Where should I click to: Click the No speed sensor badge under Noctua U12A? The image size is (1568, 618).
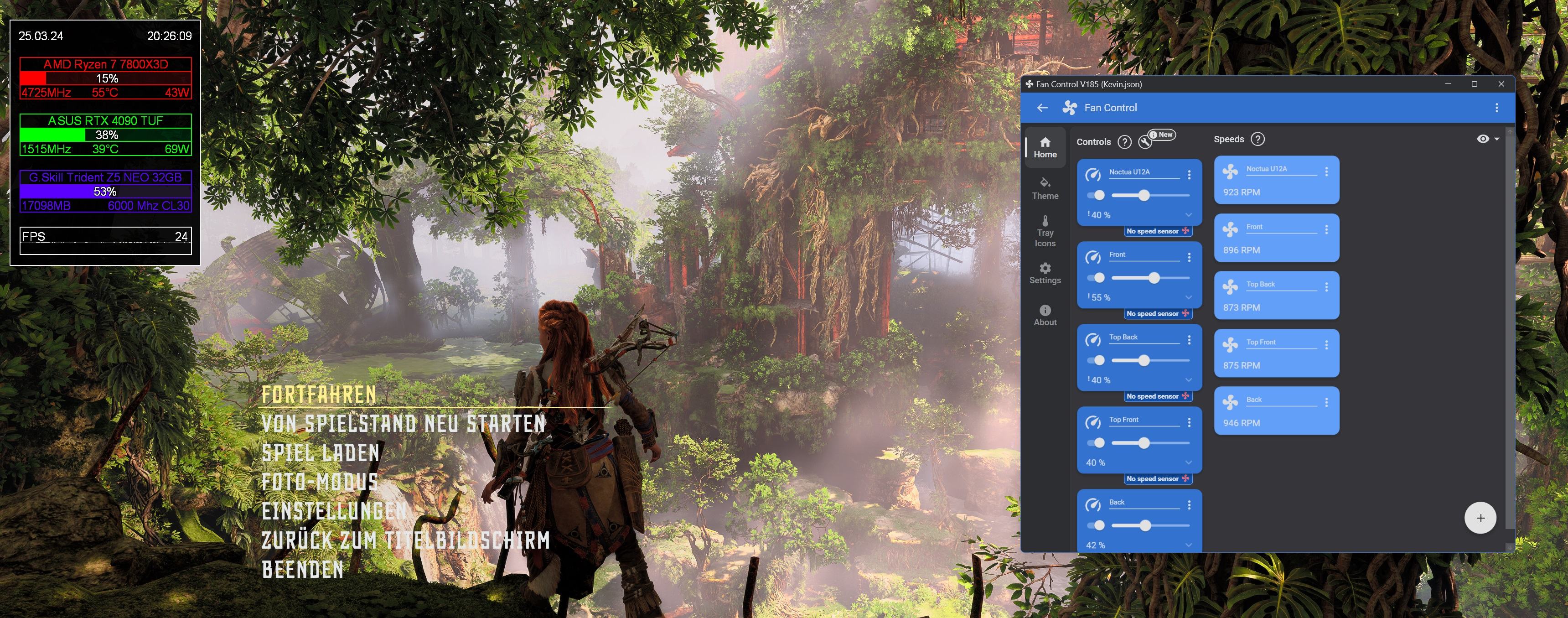tap(1158, 231)
